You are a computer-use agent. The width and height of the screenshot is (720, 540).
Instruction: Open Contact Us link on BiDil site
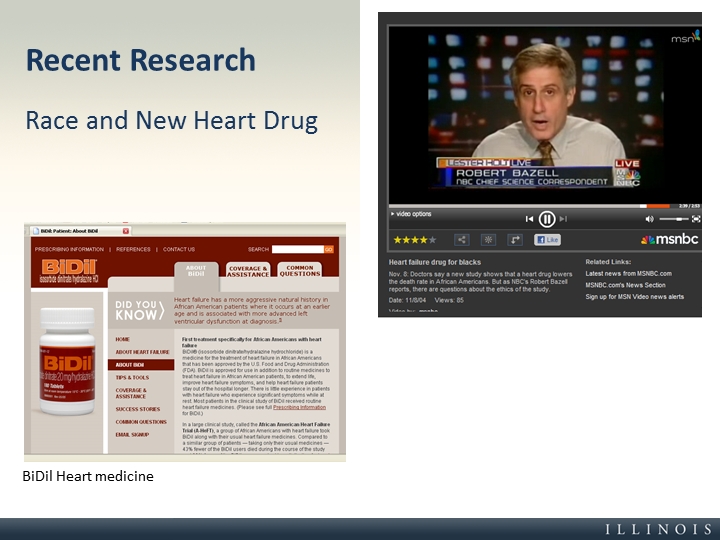(179, 249)
